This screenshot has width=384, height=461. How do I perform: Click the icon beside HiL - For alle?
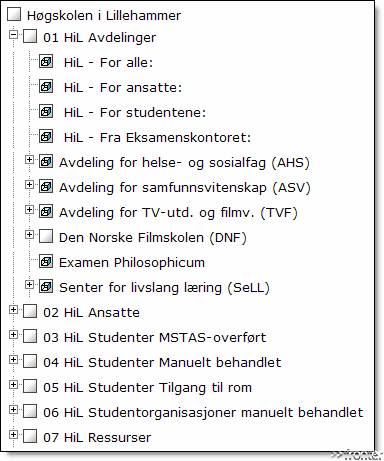coord(46,62)
